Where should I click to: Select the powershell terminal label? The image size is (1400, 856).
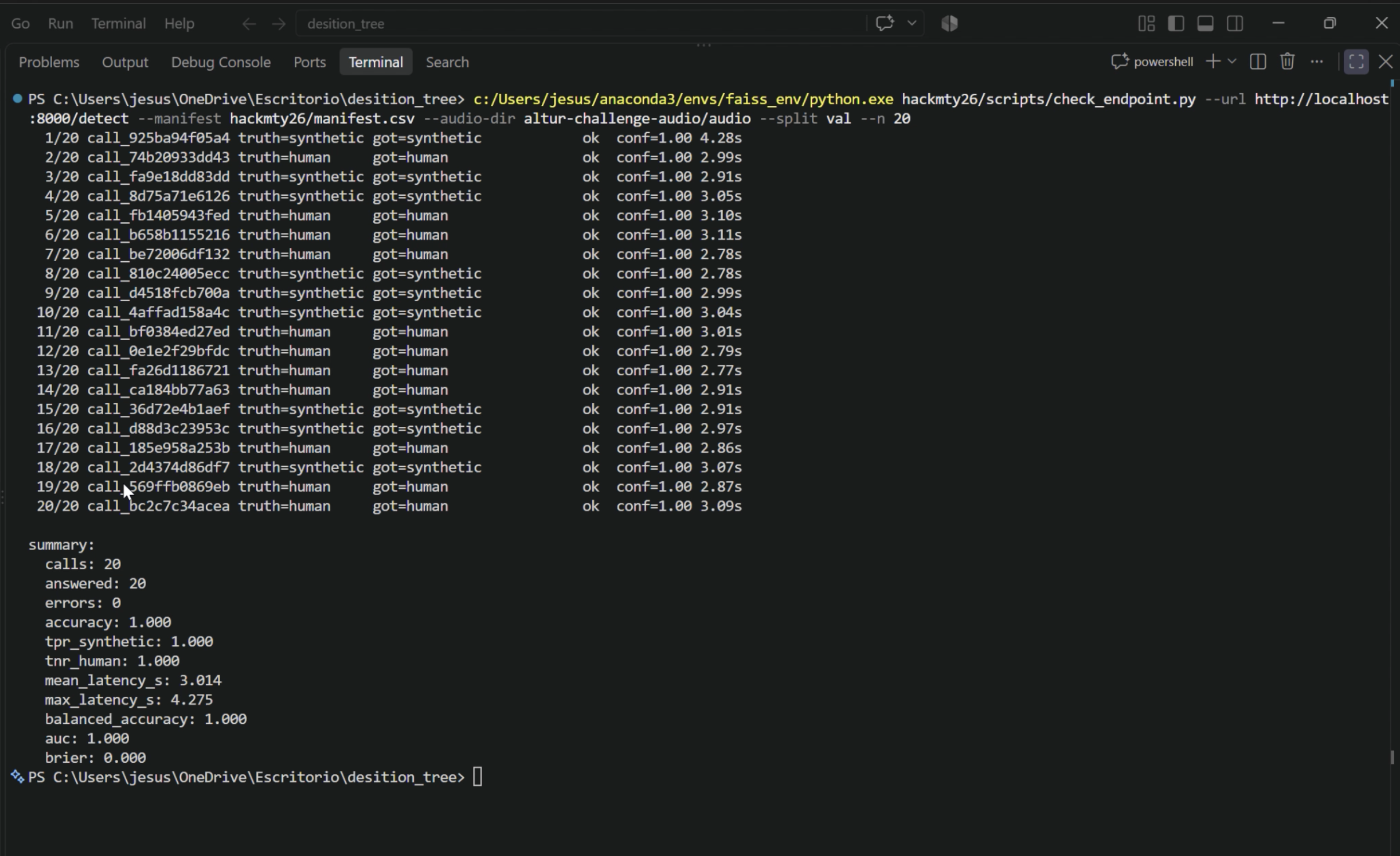coord(1152,61)
